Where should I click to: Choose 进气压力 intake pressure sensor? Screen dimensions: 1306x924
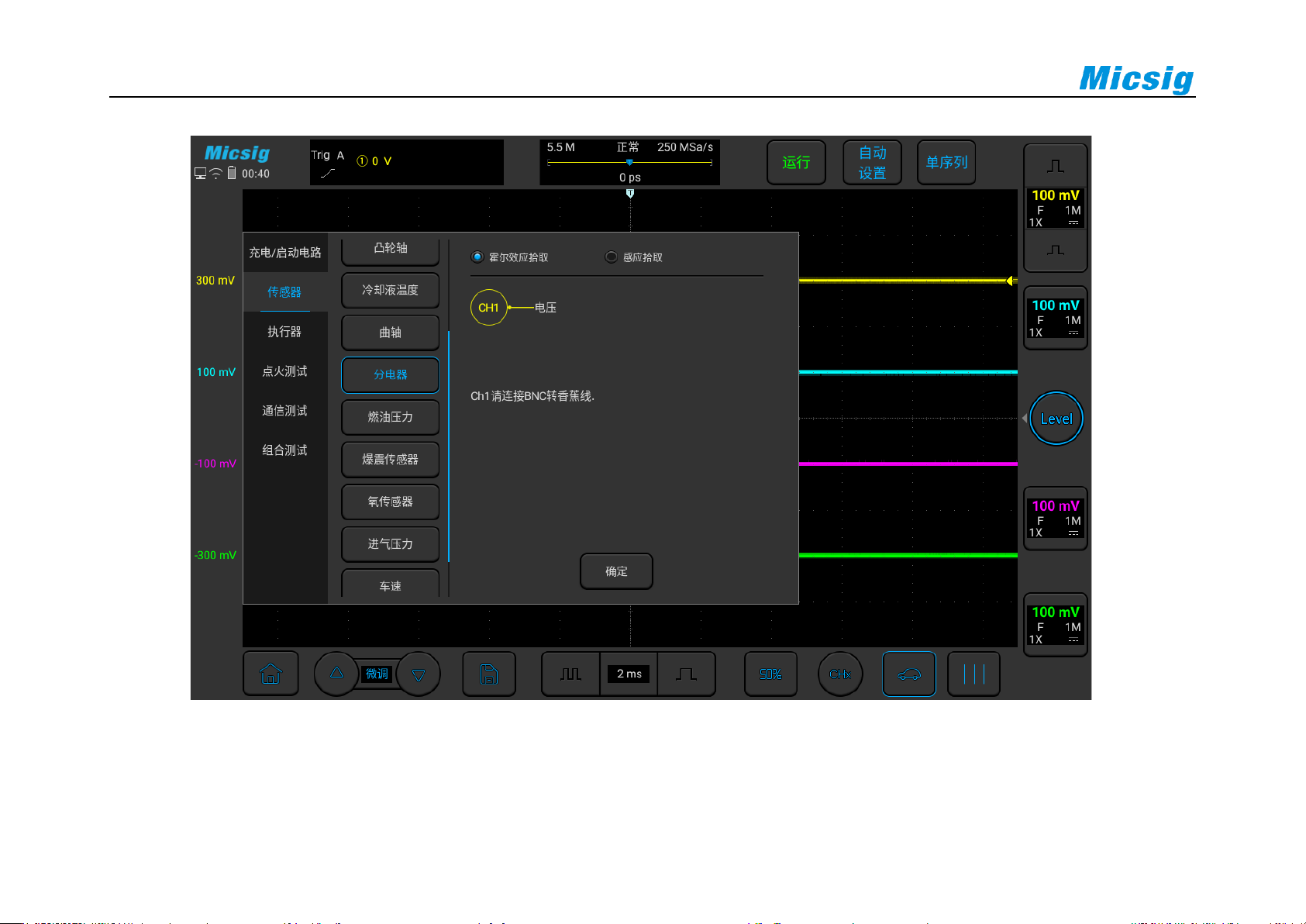[390, 544]
